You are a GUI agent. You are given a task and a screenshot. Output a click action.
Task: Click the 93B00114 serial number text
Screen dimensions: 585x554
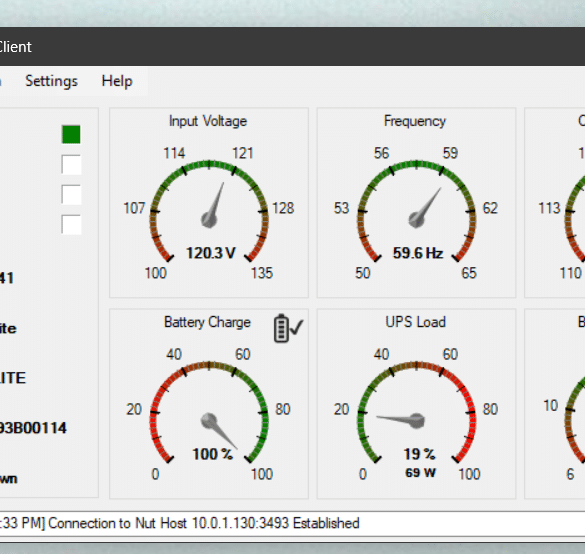pyautogui.click(x=33, y=428)
